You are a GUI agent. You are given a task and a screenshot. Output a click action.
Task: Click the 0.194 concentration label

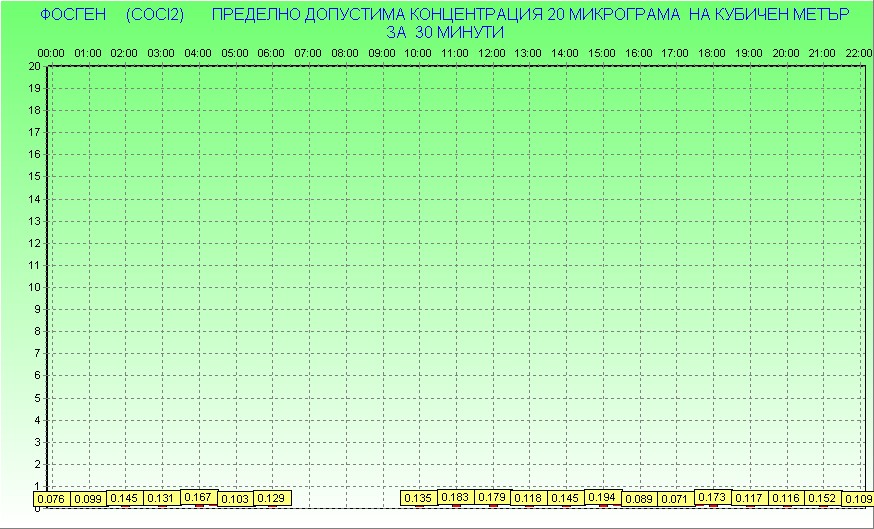[x=602, y=497]
